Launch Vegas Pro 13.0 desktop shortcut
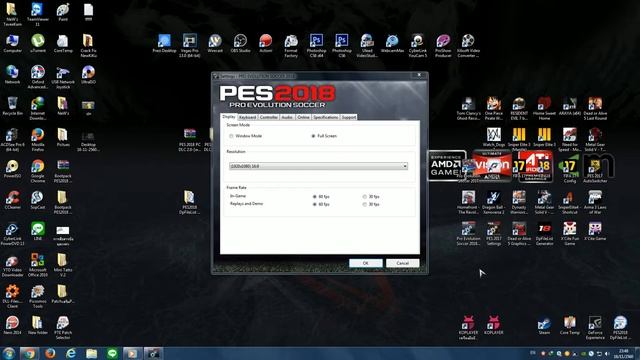This screenshot has height=360, width=640. click(x=189, y=45)
